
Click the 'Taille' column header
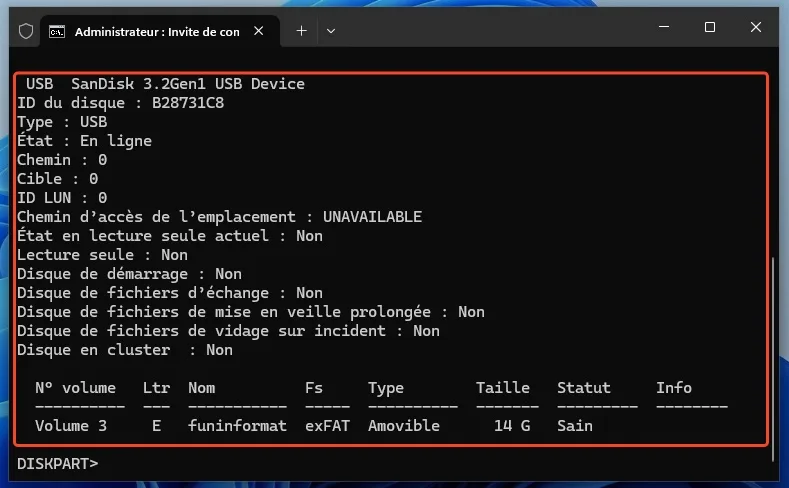point(503,388)
